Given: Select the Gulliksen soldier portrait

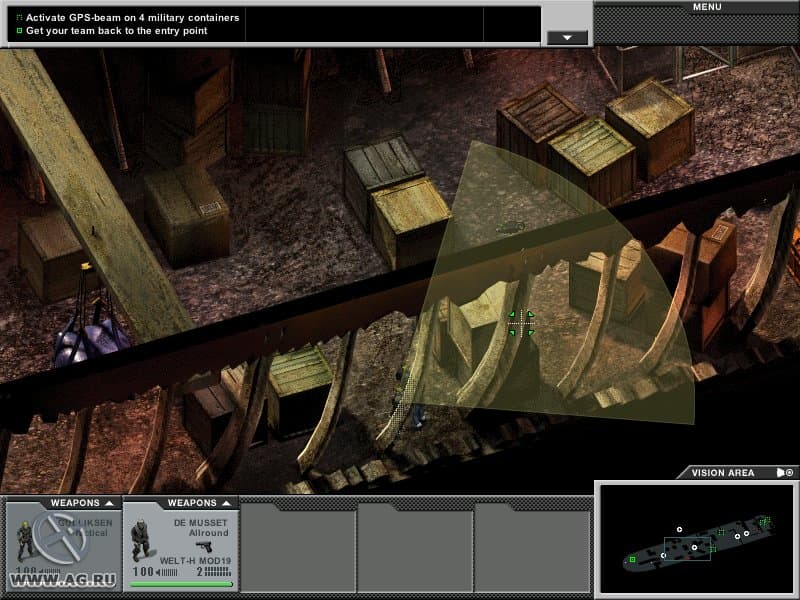Looking at the screenshot, I should [24, 541].
